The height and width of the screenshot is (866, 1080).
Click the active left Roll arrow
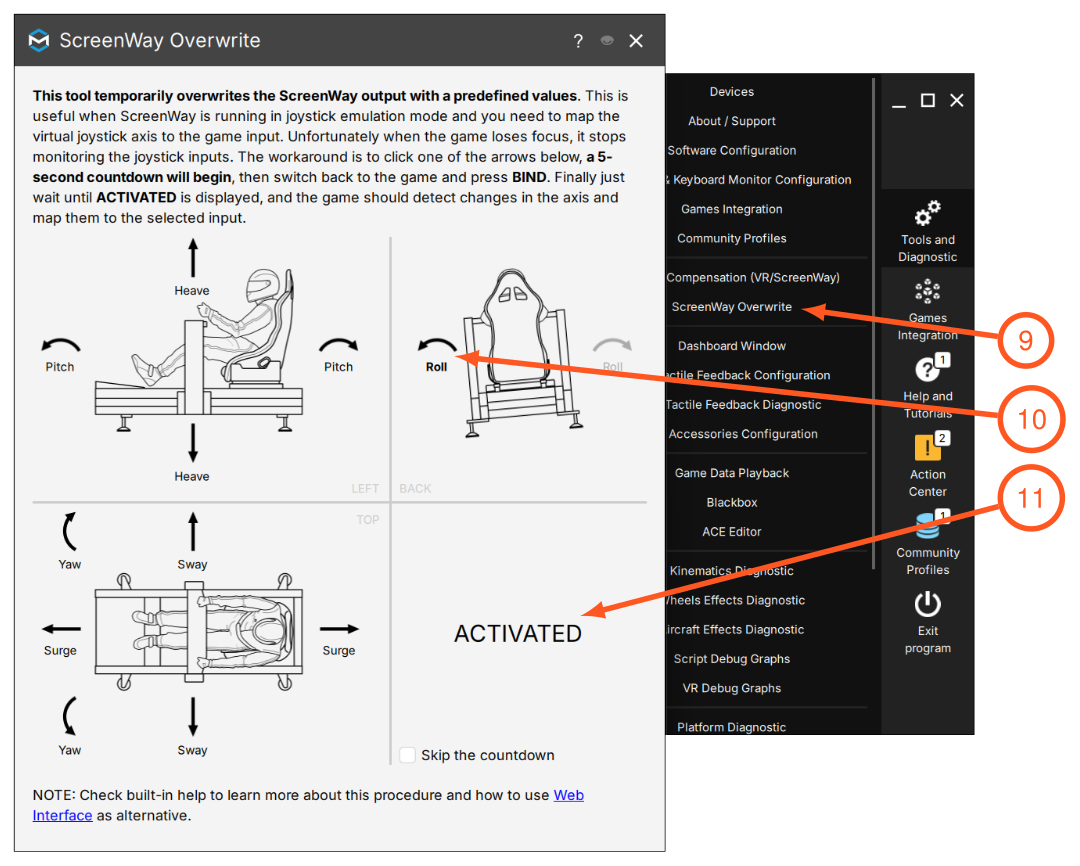[437, 344]
